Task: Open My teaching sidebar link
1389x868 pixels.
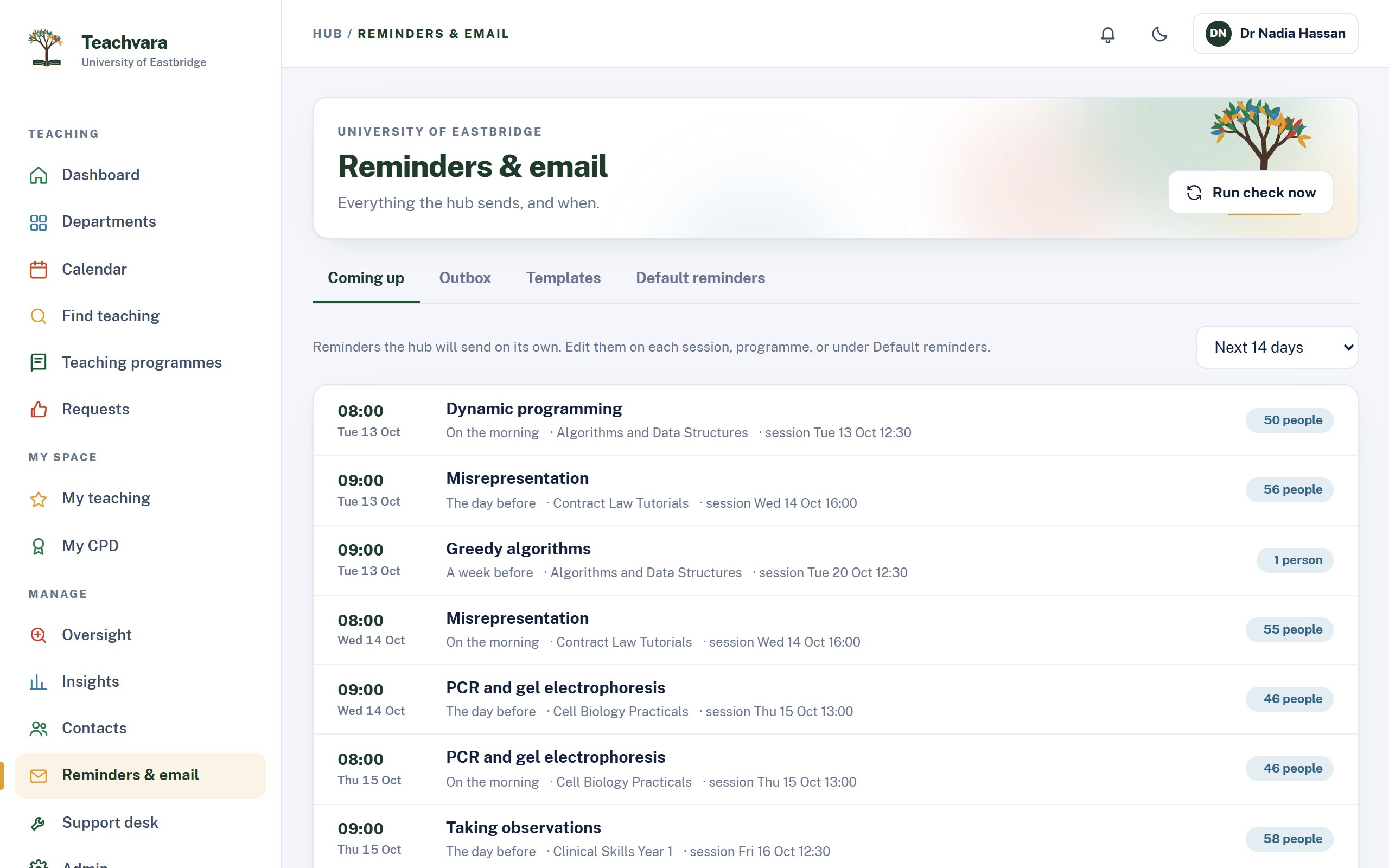Action: 141,499
